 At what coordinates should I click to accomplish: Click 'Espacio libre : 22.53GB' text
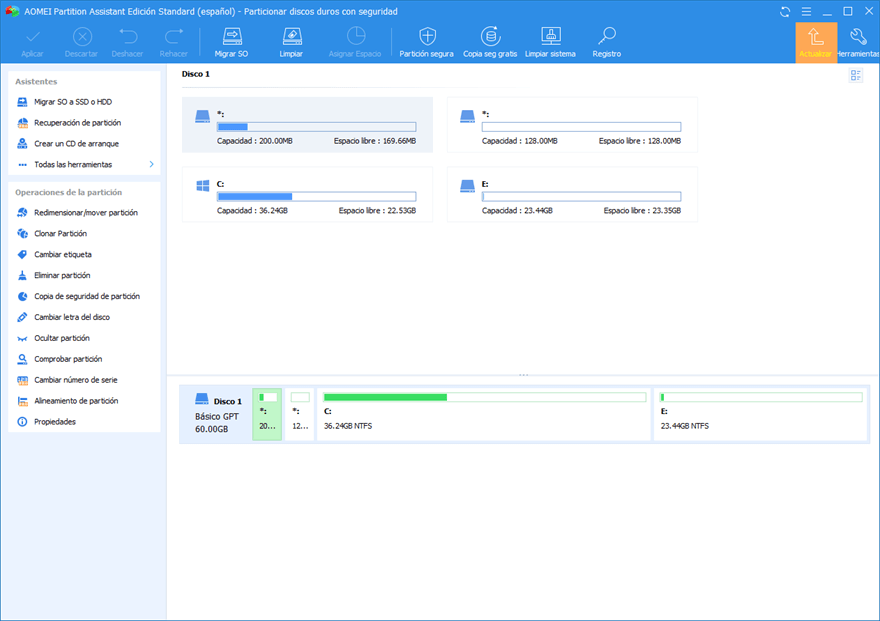coord(377,211)
